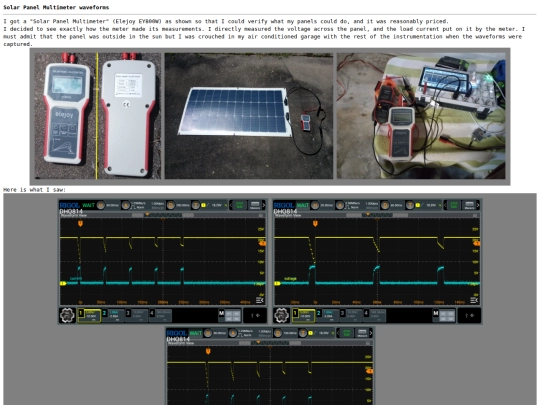Image resolution: width=540 pixels, height=405 pixels.
Task: Click the D delay icon in 'current' scope capture
Action: click(x=170, y=205)
